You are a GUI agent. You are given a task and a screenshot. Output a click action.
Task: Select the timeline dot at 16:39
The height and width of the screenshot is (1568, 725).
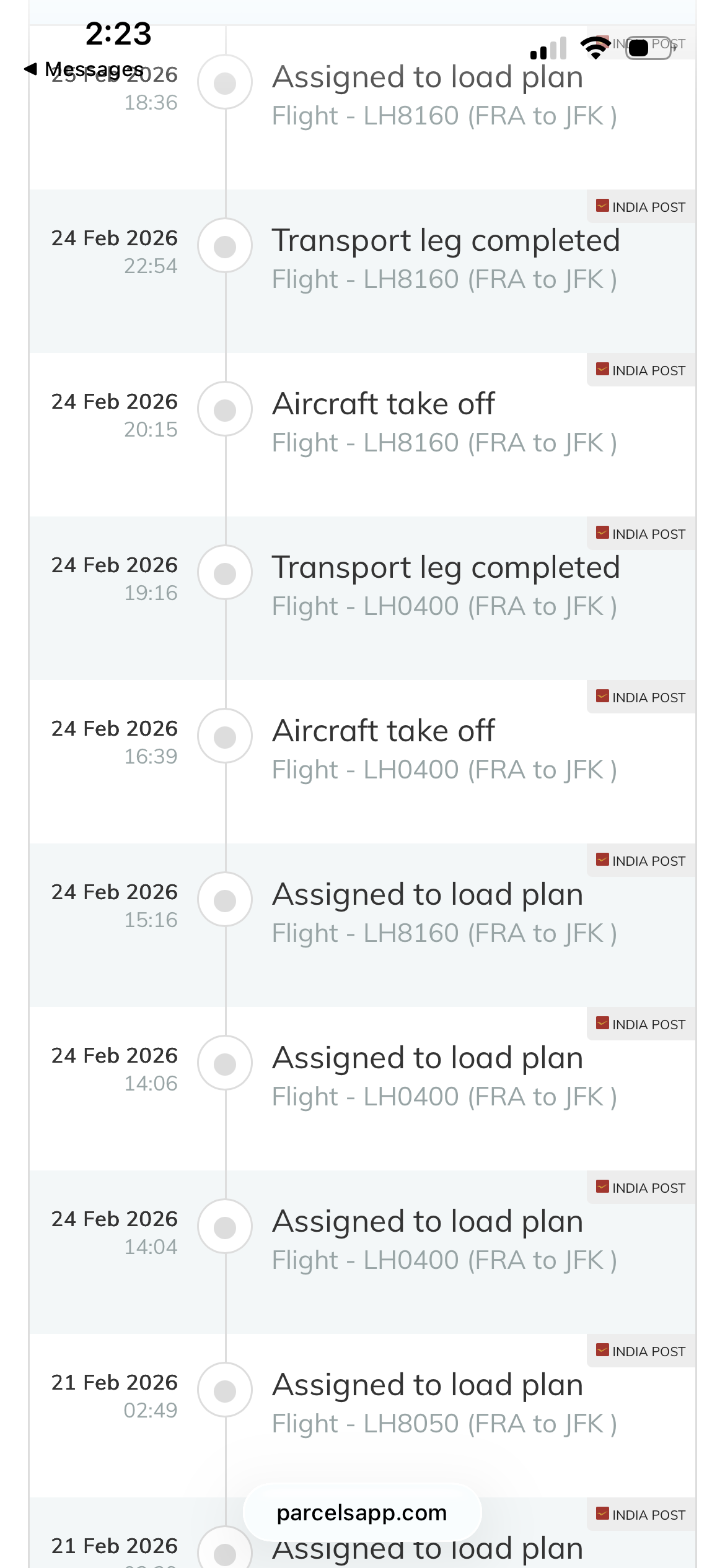[225, 736]
